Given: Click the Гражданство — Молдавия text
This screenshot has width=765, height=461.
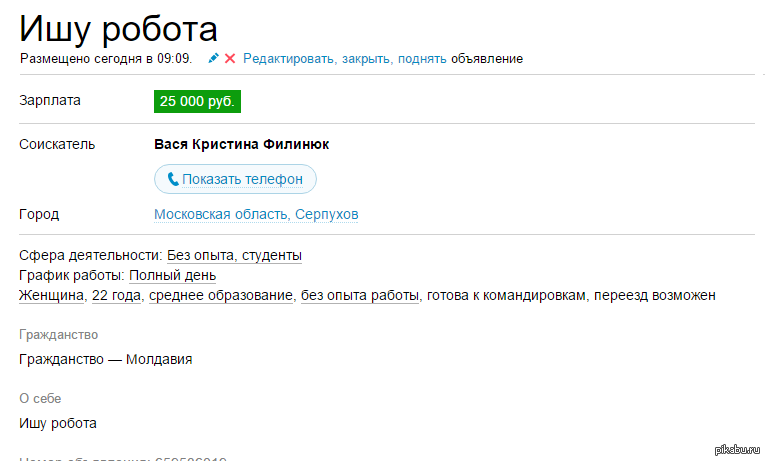Looking at the screenshot, I should pyautogui.click(x=105, y=359).
